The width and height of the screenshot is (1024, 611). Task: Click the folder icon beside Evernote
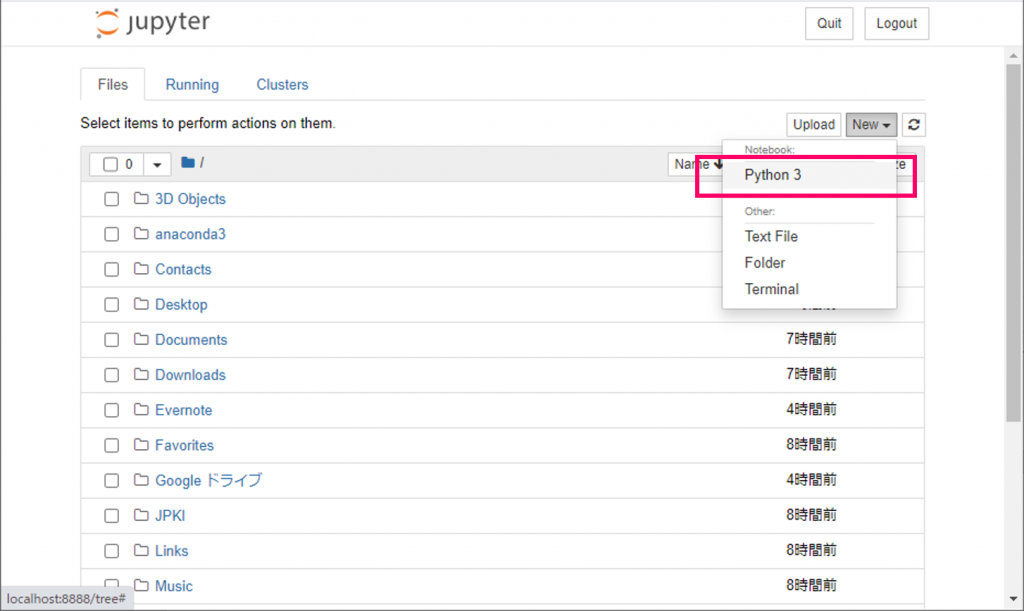141,410
